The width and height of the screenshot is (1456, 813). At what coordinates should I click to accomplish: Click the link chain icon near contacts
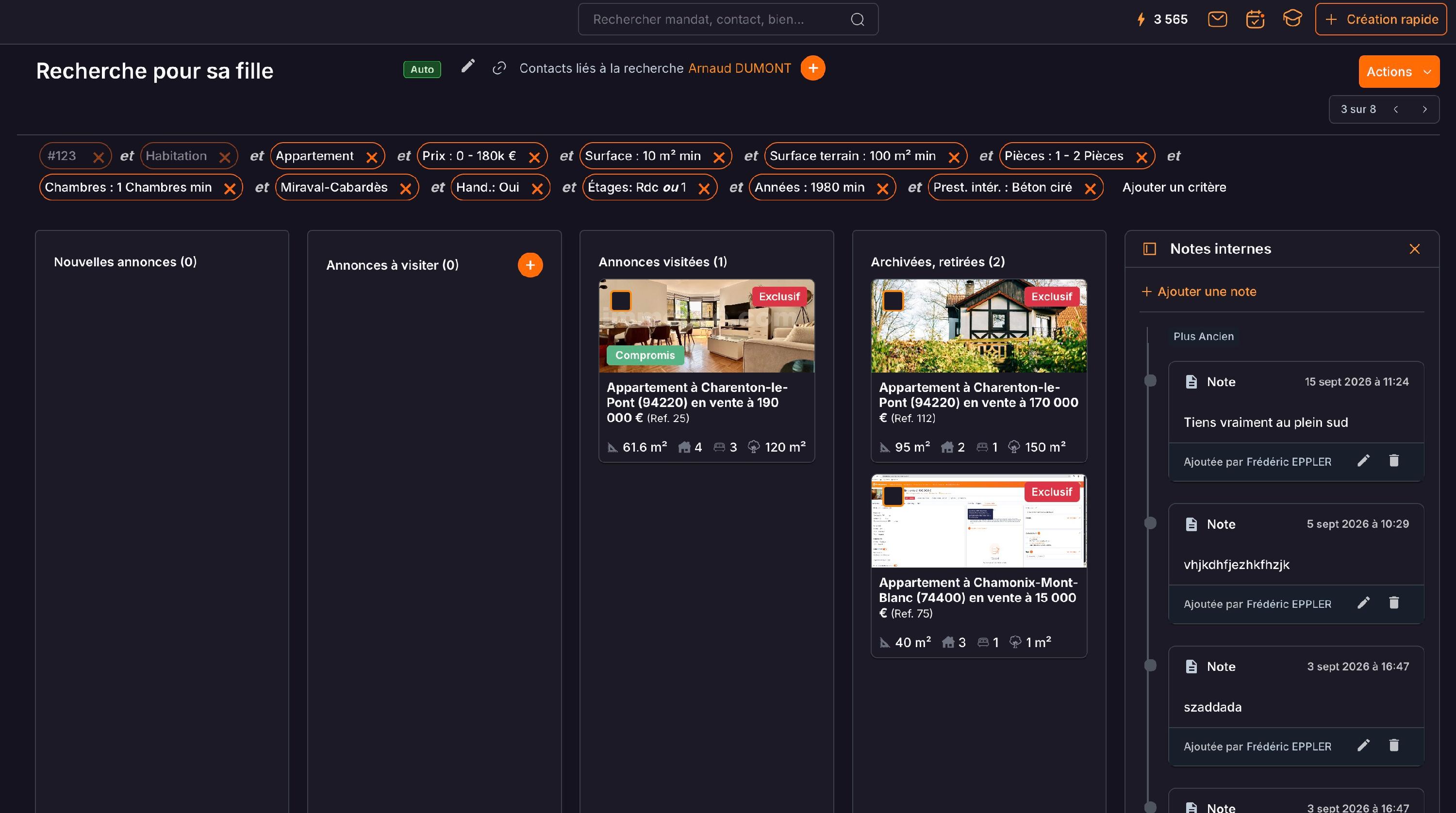coord(499,68)
